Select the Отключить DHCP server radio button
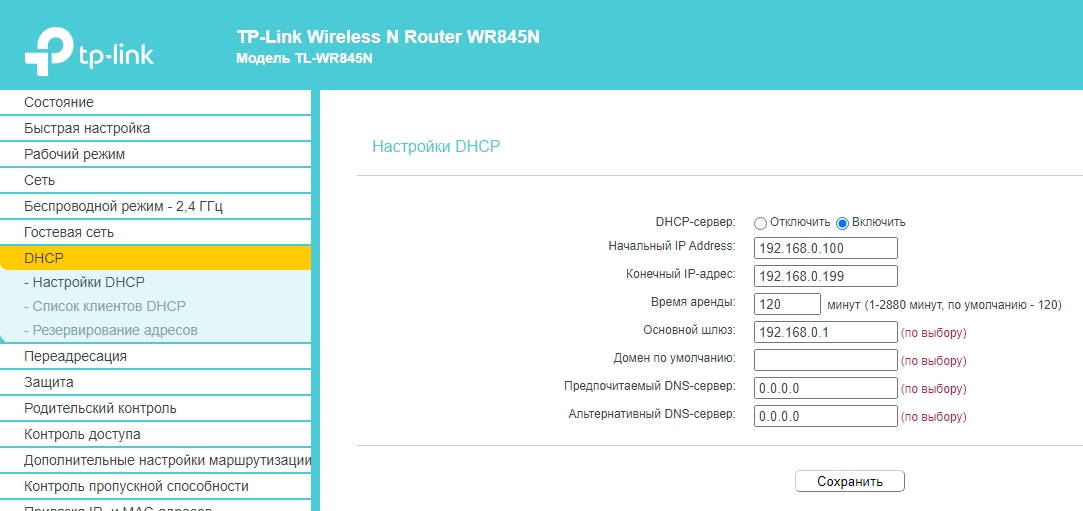 [761, 223]
